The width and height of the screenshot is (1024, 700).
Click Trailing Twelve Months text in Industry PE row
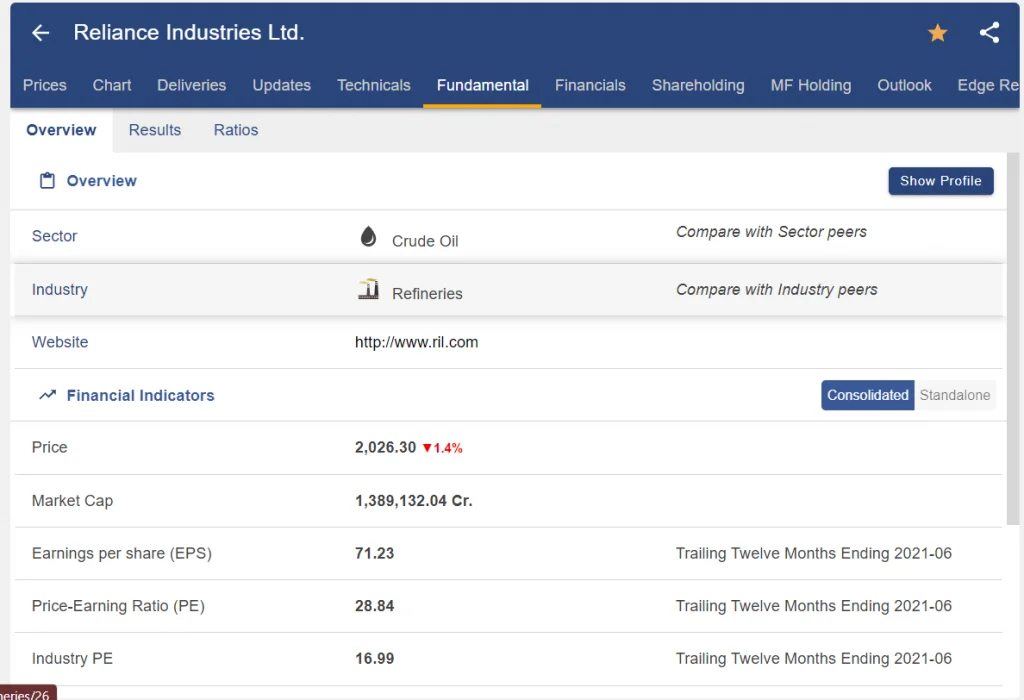click(x=813, y=659)
